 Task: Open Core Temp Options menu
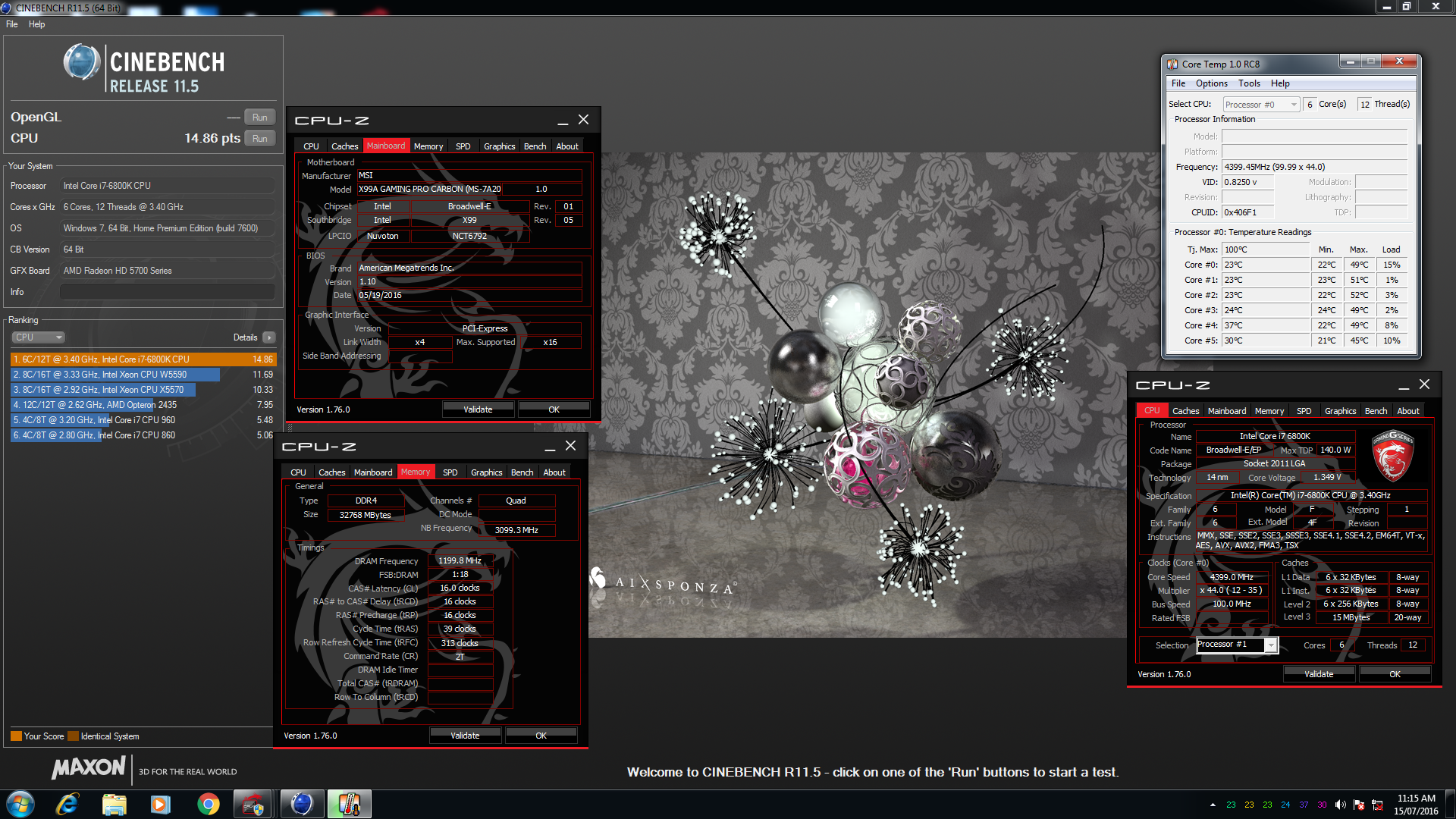tap(1211, 83)
